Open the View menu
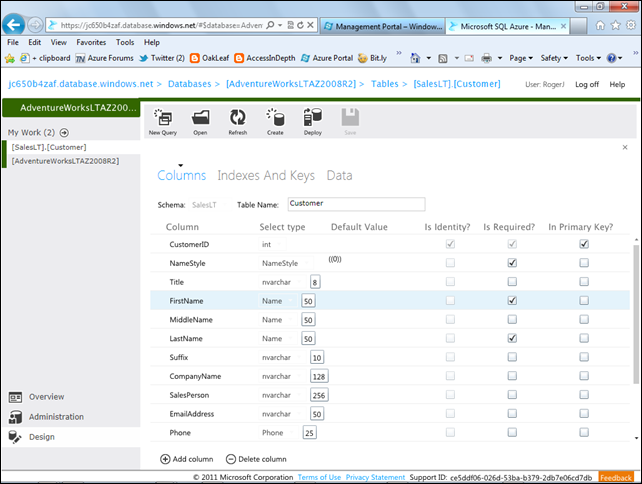This screenshot has width=642, height=484. click(59, 43)
